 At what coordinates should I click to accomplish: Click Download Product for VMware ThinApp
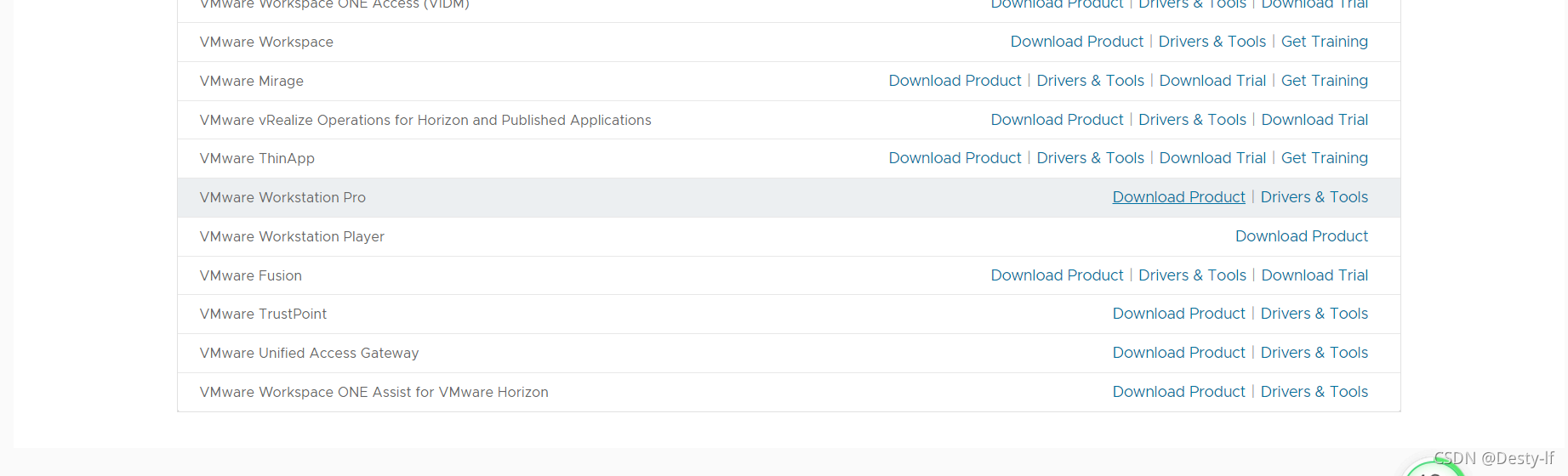coord(955,158)
